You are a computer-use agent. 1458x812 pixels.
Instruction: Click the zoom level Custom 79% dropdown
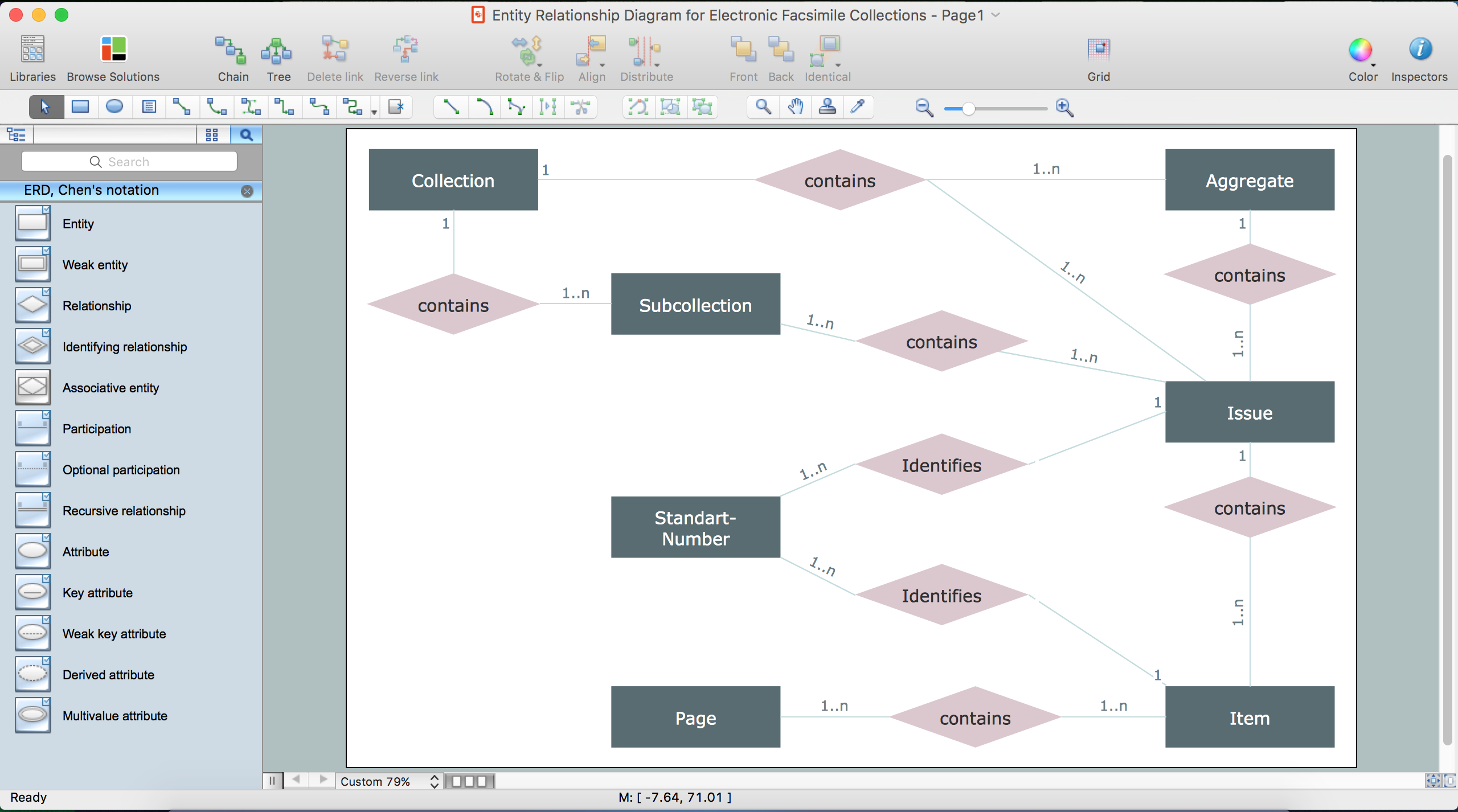coord(391,781)
